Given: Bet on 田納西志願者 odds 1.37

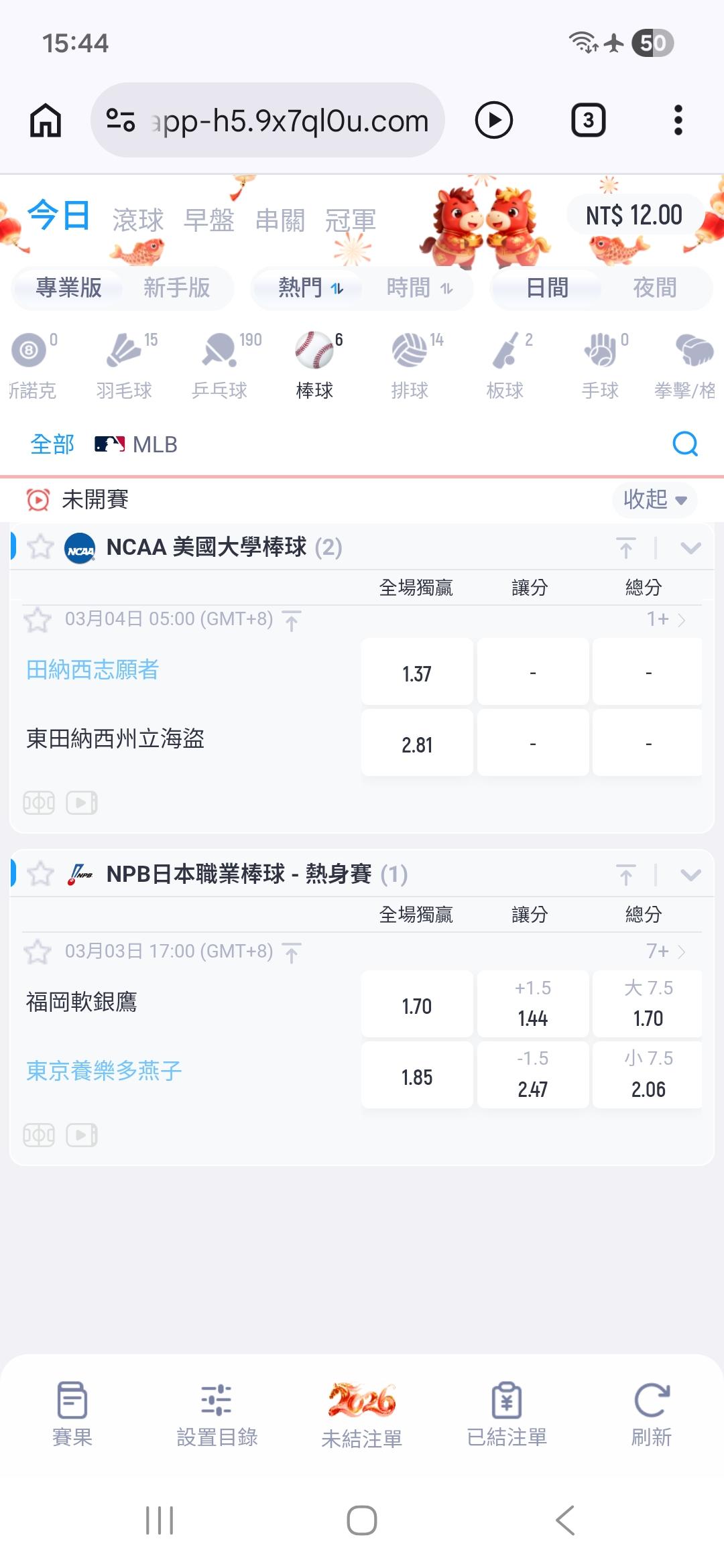Looking at the screenshot, I should (x=417, y=673).
